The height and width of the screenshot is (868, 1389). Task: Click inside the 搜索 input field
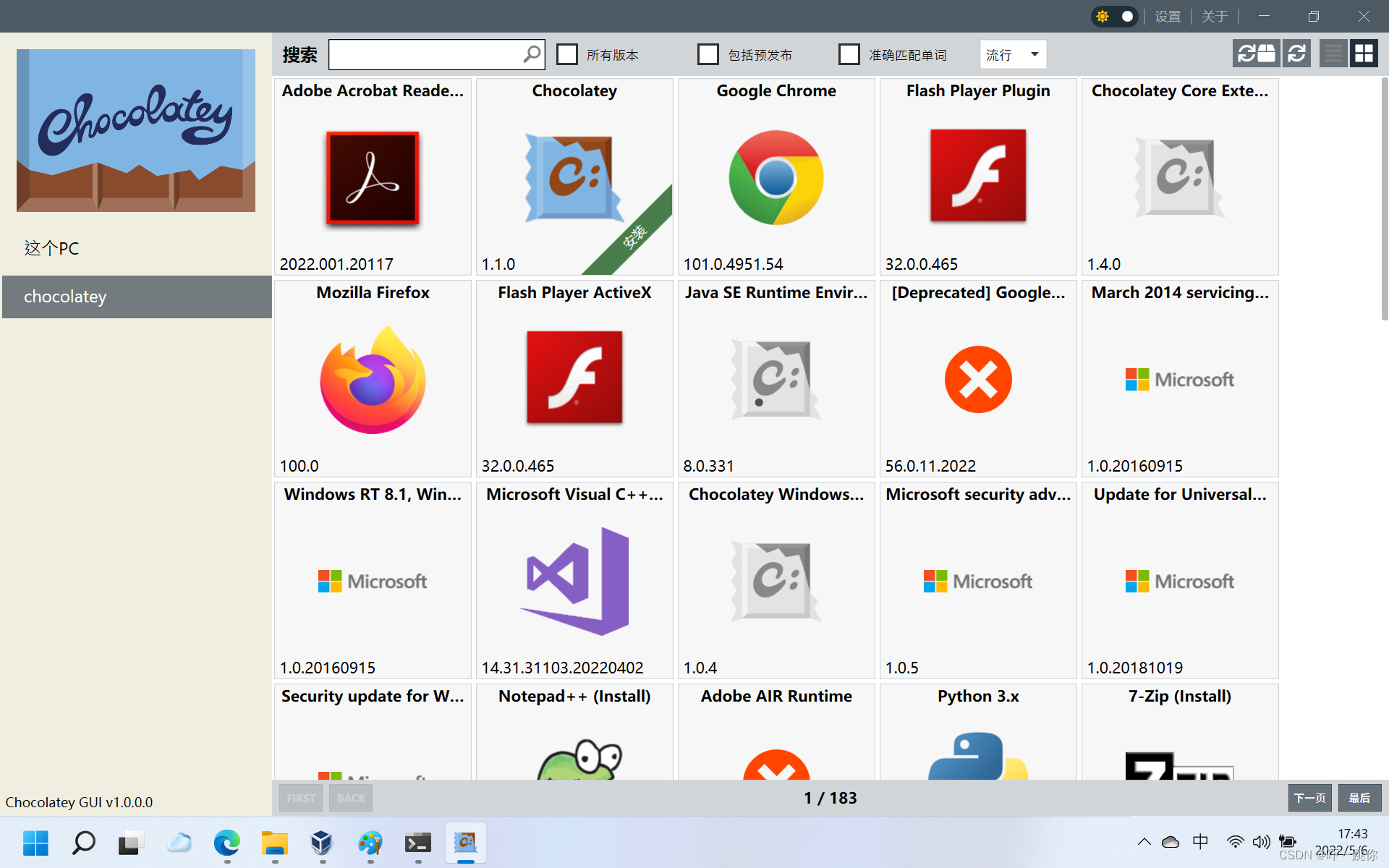[425, 54]
